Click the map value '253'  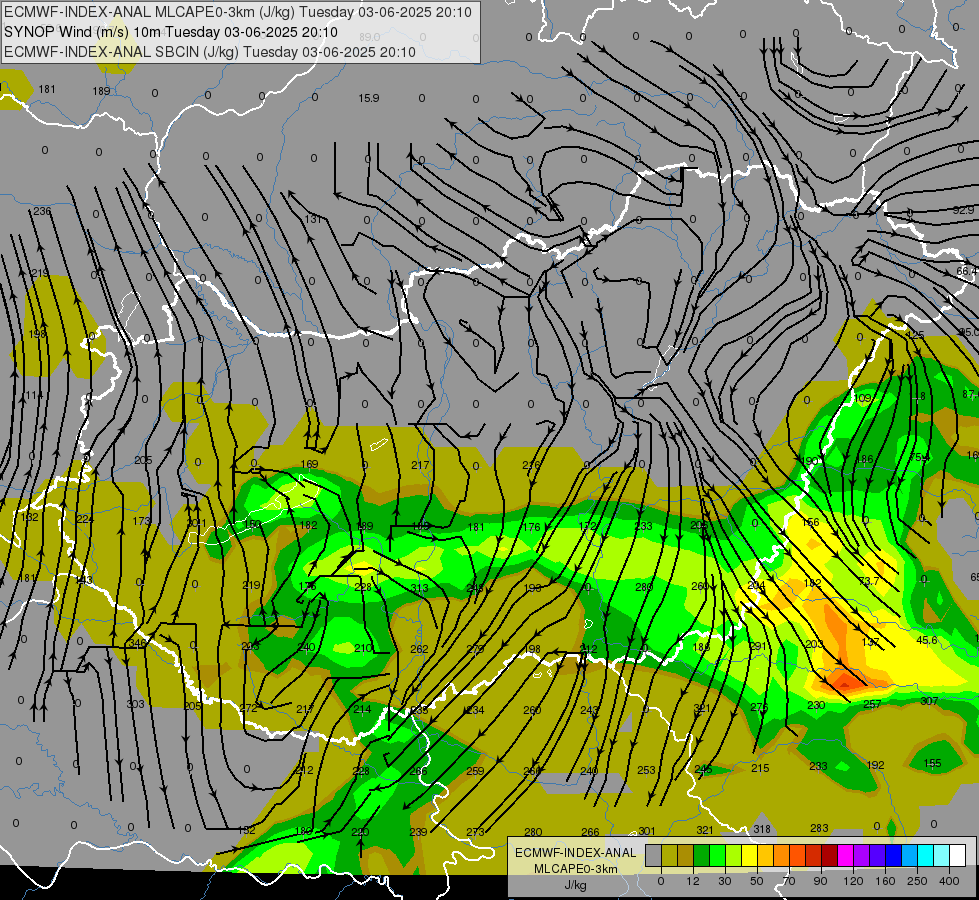646,770
